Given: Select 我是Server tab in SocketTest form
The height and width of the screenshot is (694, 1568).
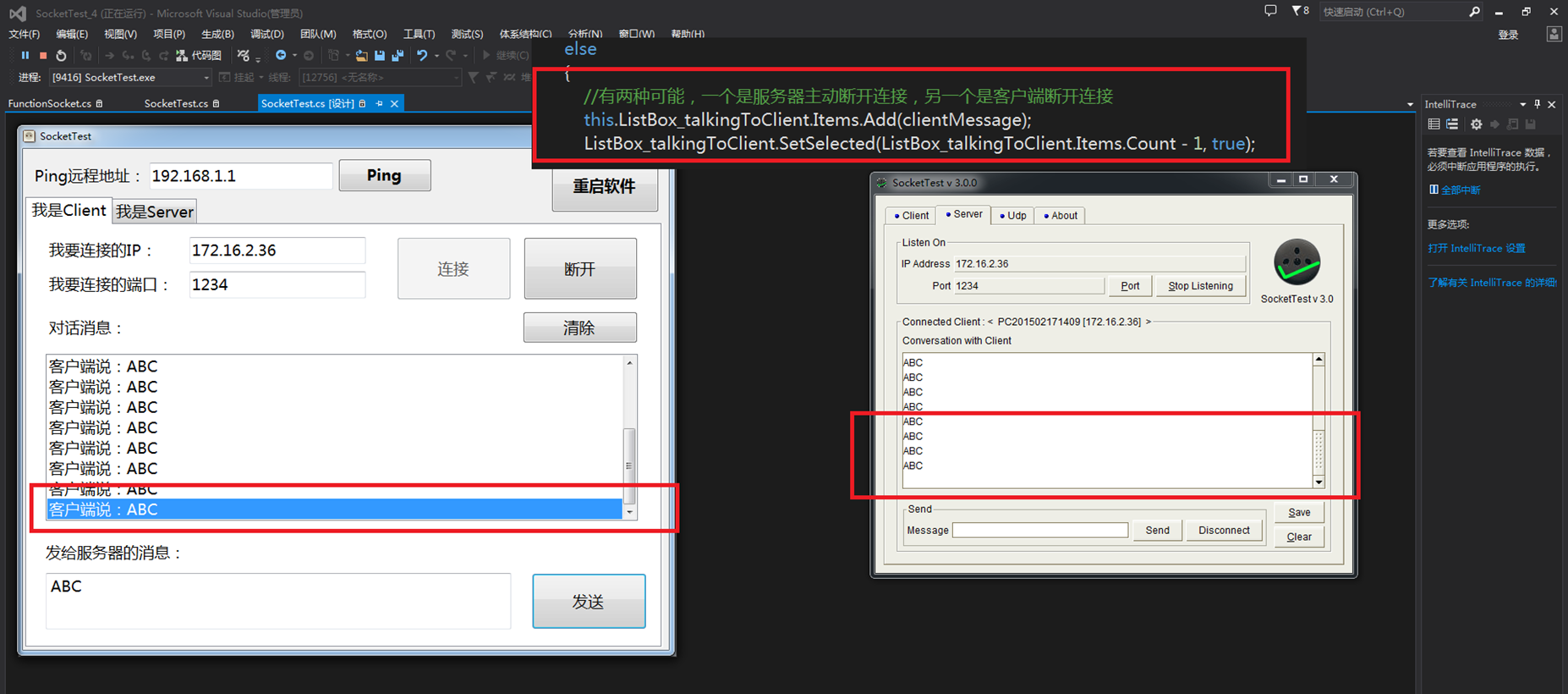Looking at the screenshot, I should point(155,212).
